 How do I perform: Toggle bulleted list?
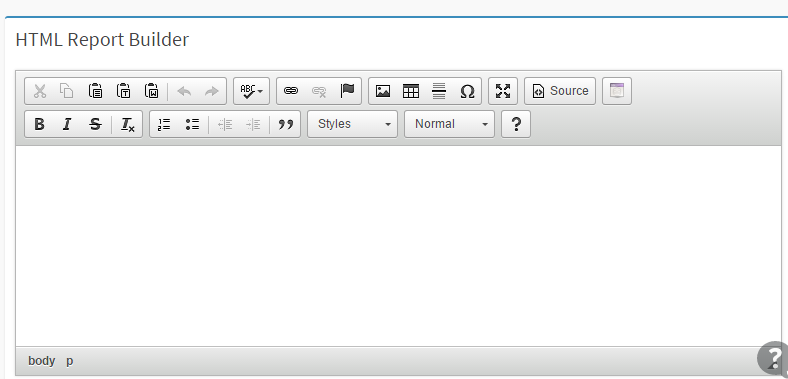192,124
